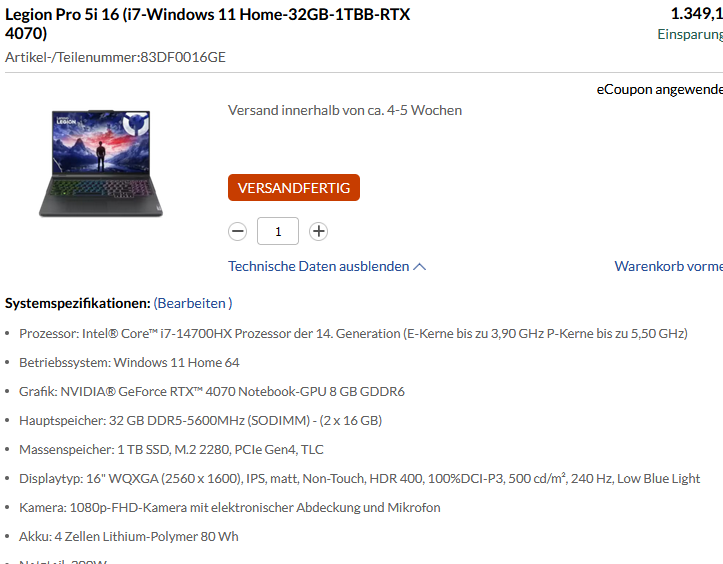
Task: Click the Displaytyp 16" WQXGA specification line
Action: pos(360,478)
